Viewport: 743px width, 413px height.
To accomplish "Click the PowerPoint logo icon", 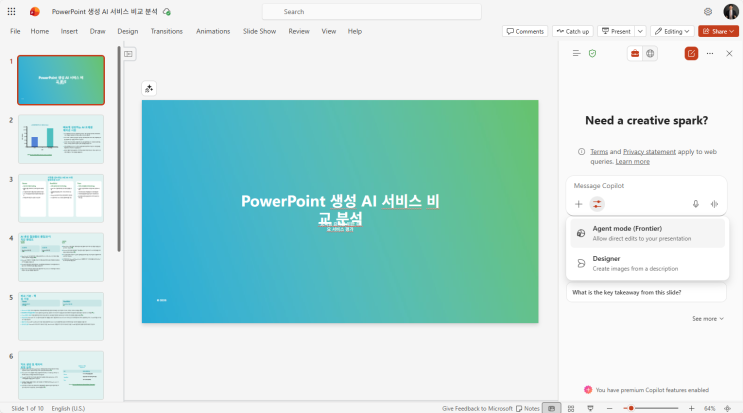I will (x=35, y=11).
